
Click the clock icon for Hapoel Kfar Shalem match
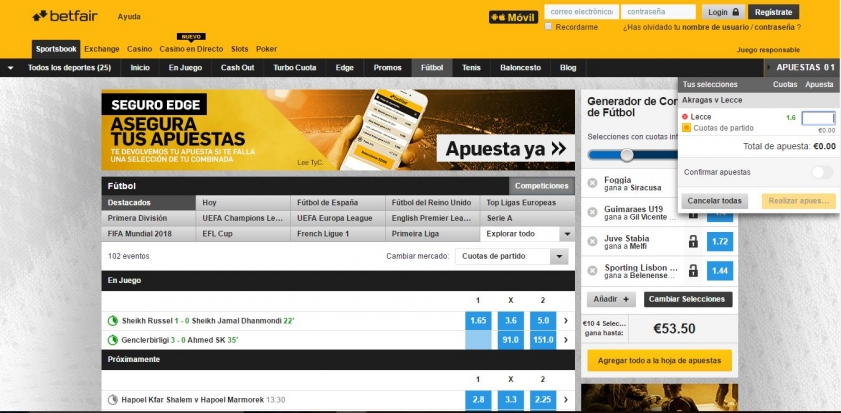pos(113,400)
